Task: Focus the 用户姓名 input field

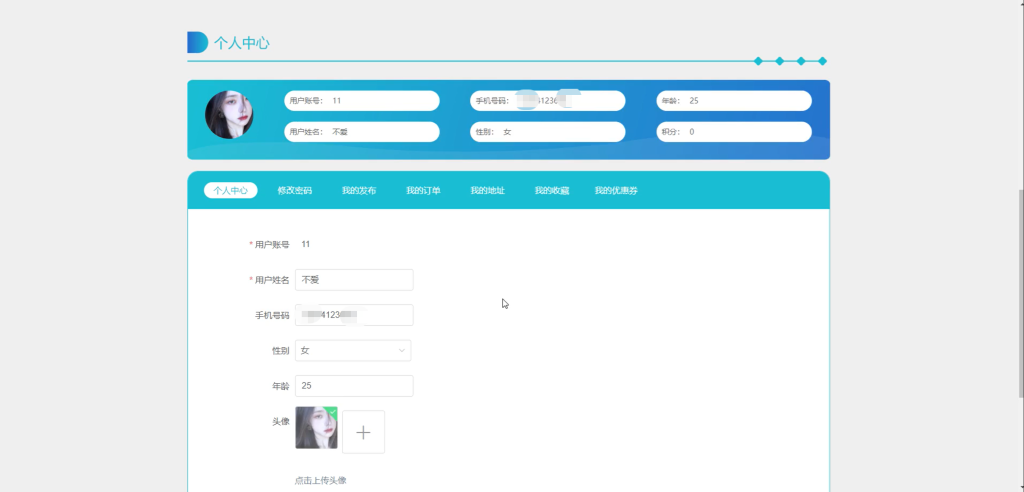Action: tap(354, 280)
